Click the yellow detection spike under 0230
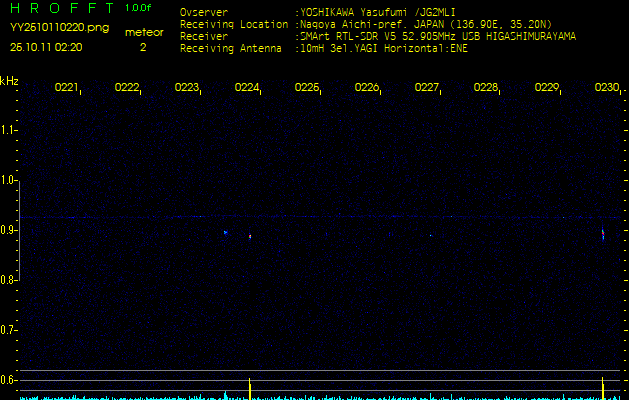 click(603, 388)
